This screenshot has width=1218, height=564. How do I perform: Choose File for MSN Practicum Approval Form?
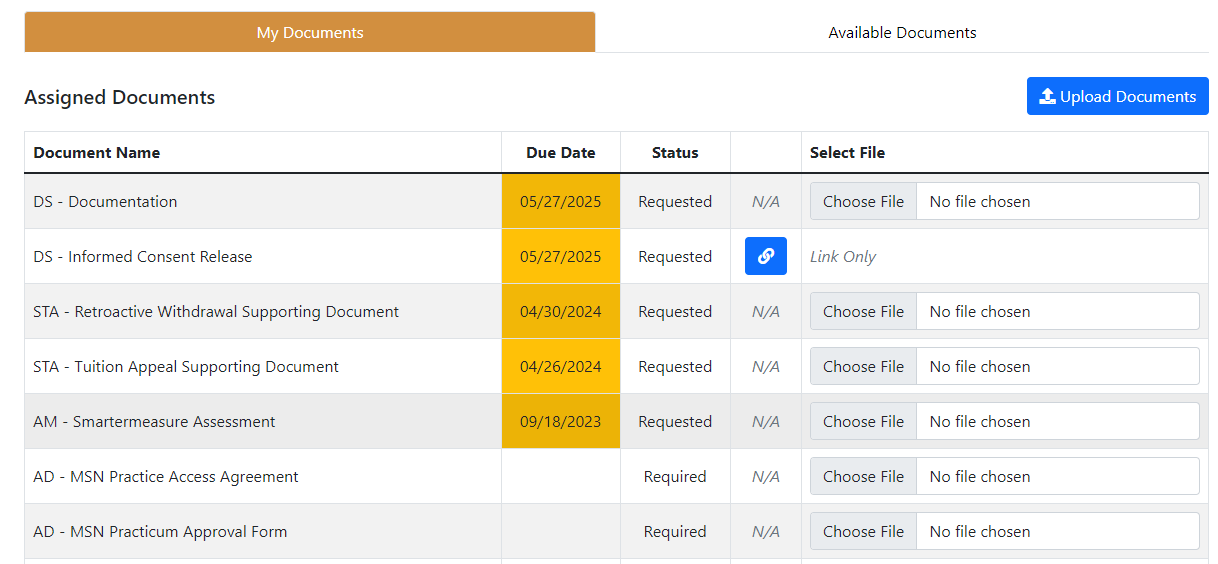click(863, 532)
